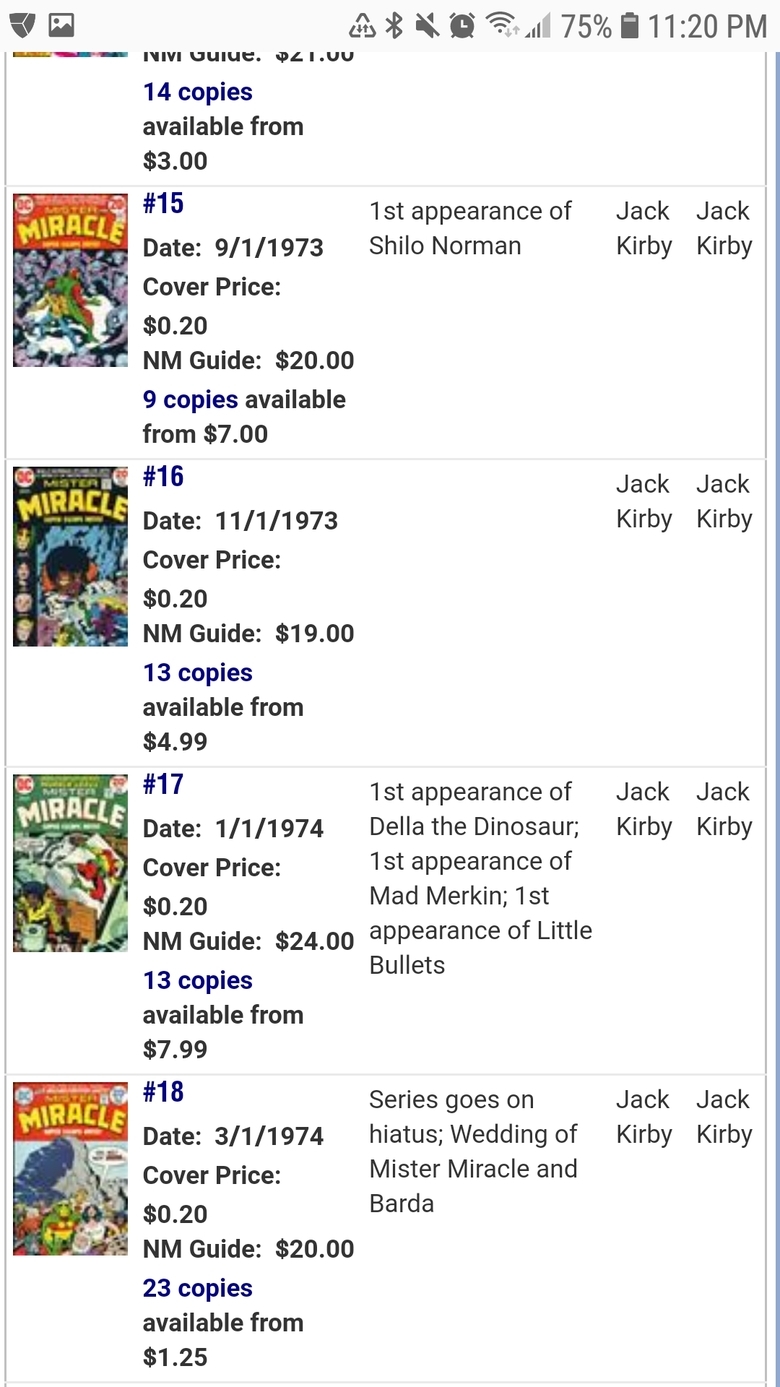Tap the battery indicator icon
This screenshot has height=1387, width=780.
coord(629,26)
